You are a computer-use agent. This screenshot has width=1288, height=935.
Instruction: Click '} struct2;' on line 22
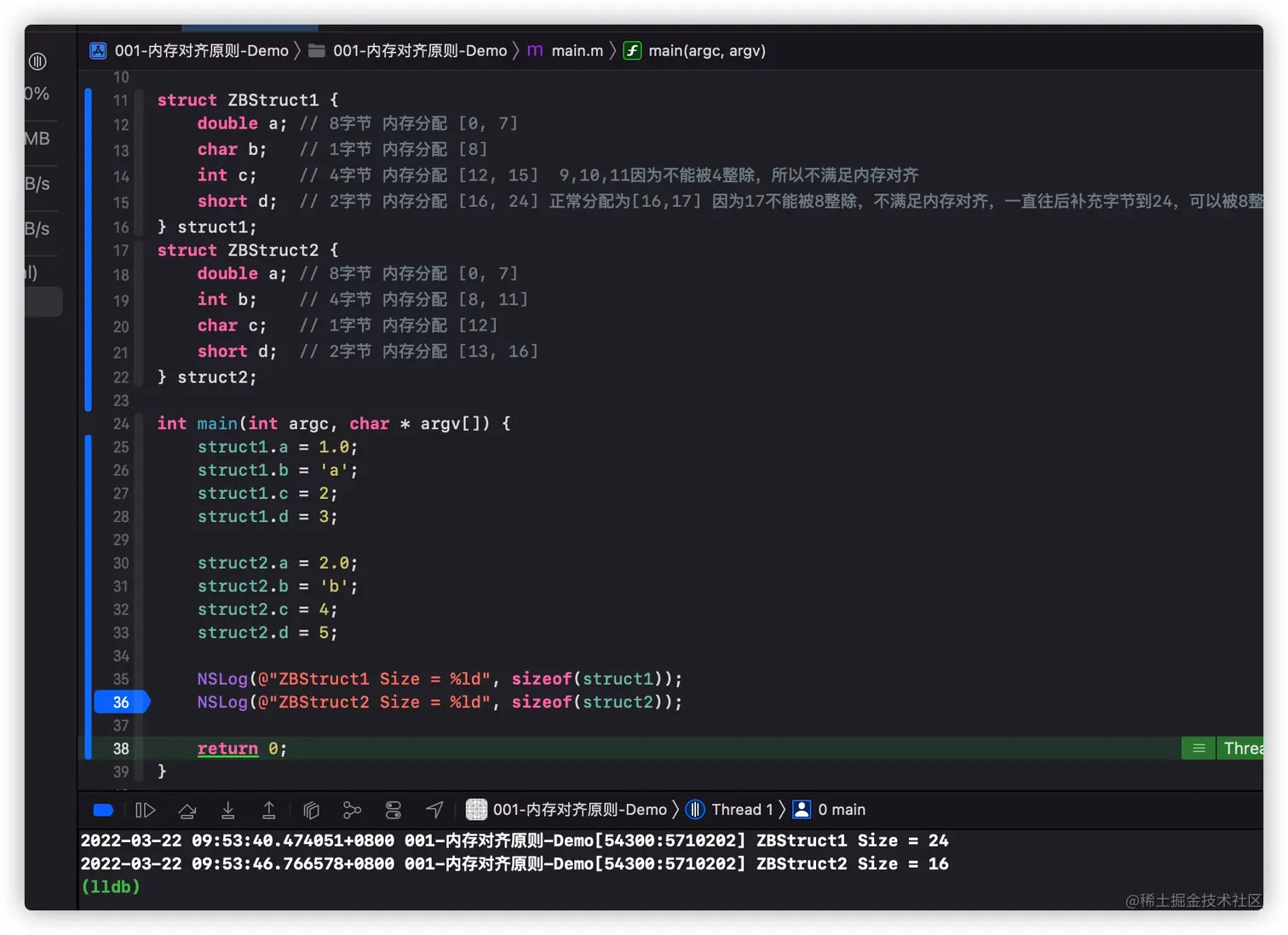coord(207,377)
